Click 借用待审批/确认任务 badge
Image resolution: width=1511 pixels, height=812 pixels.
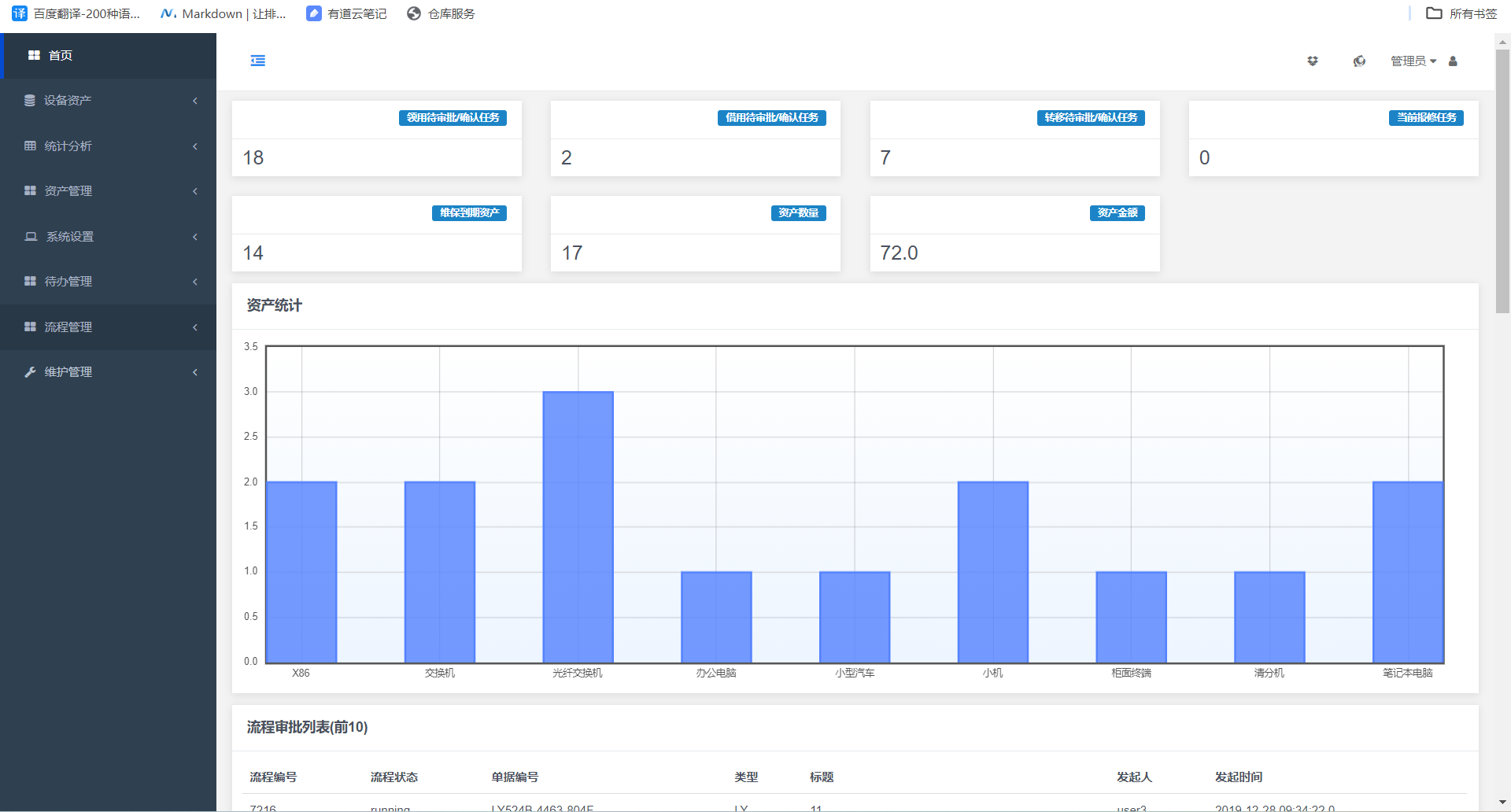pos(771,117)
